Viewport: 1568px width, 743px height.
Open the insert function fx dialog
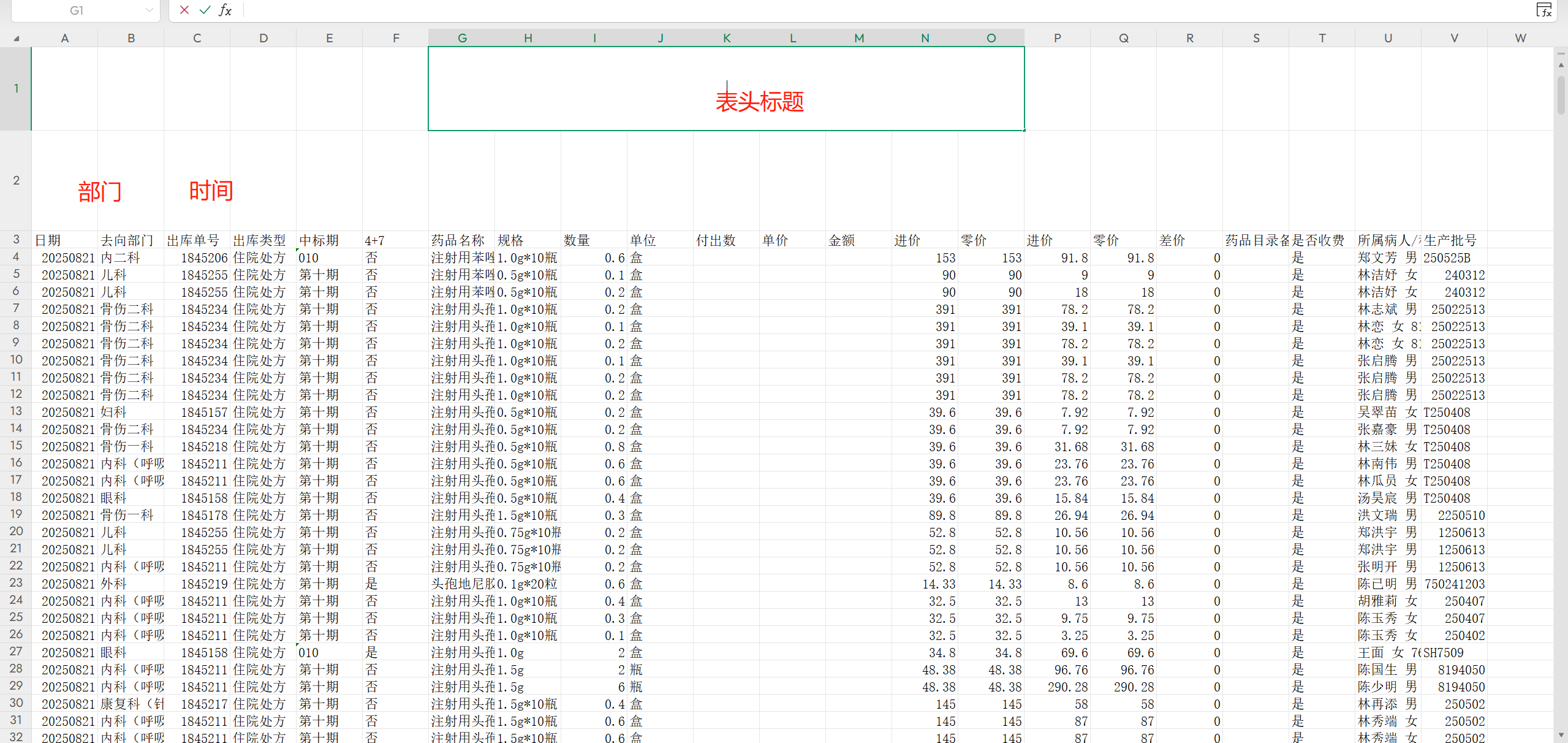pyautogui.click(x=225, y=10)
